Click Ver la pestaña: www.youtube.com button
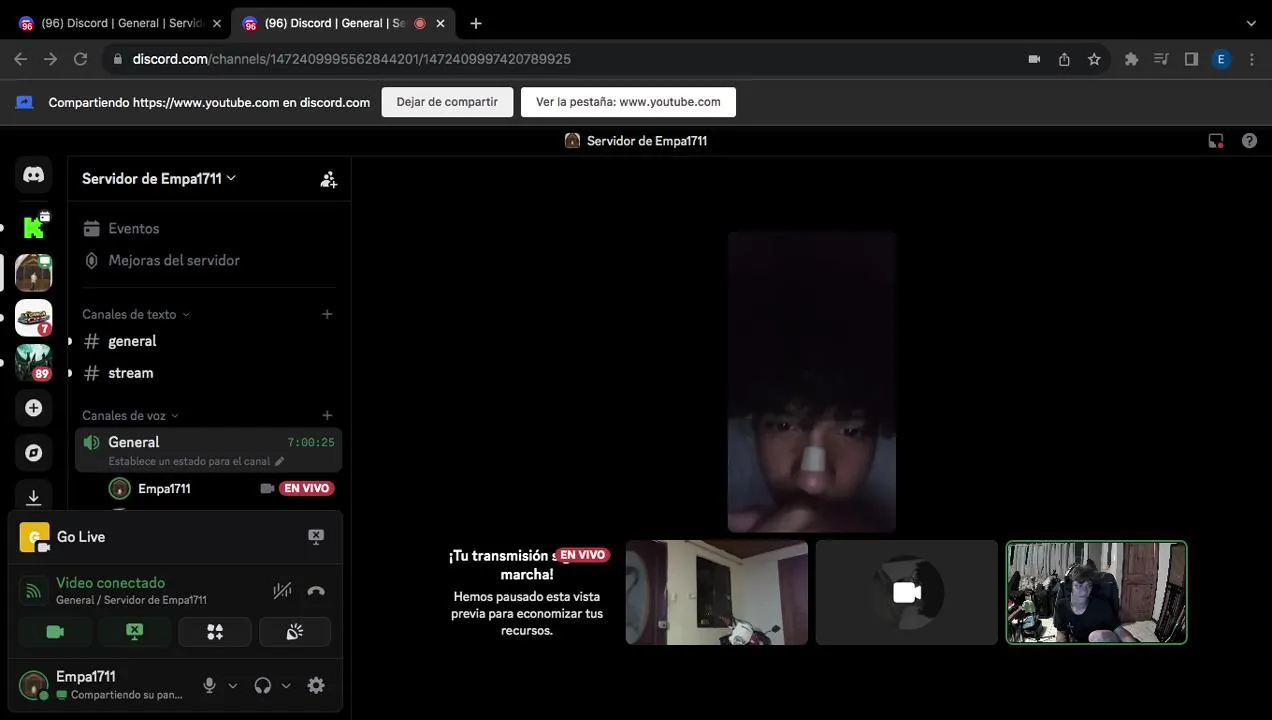The width and height of the screenshot is (1272, 720). tap(628, 102)
